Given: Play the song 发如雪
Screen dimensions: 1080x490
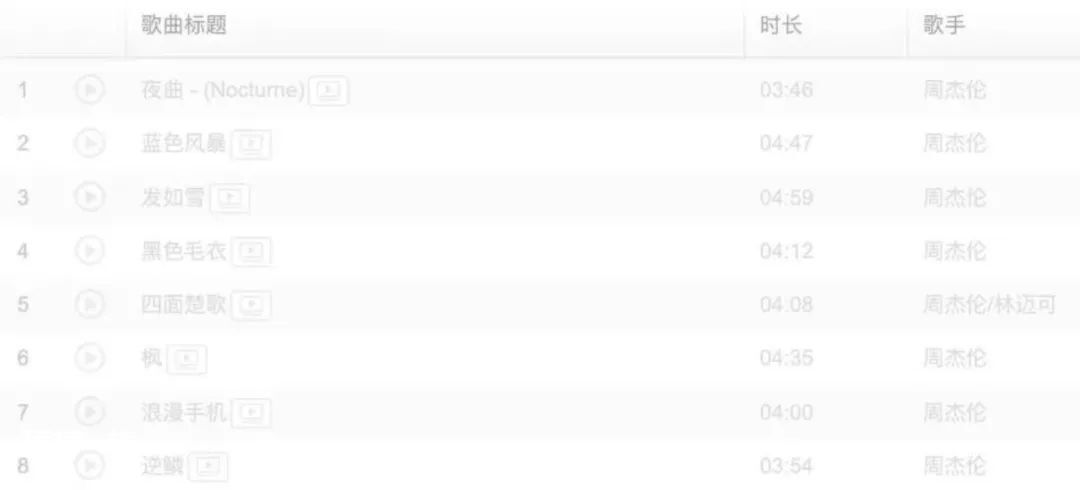Looking at the screenshot, I should [90, 198].
